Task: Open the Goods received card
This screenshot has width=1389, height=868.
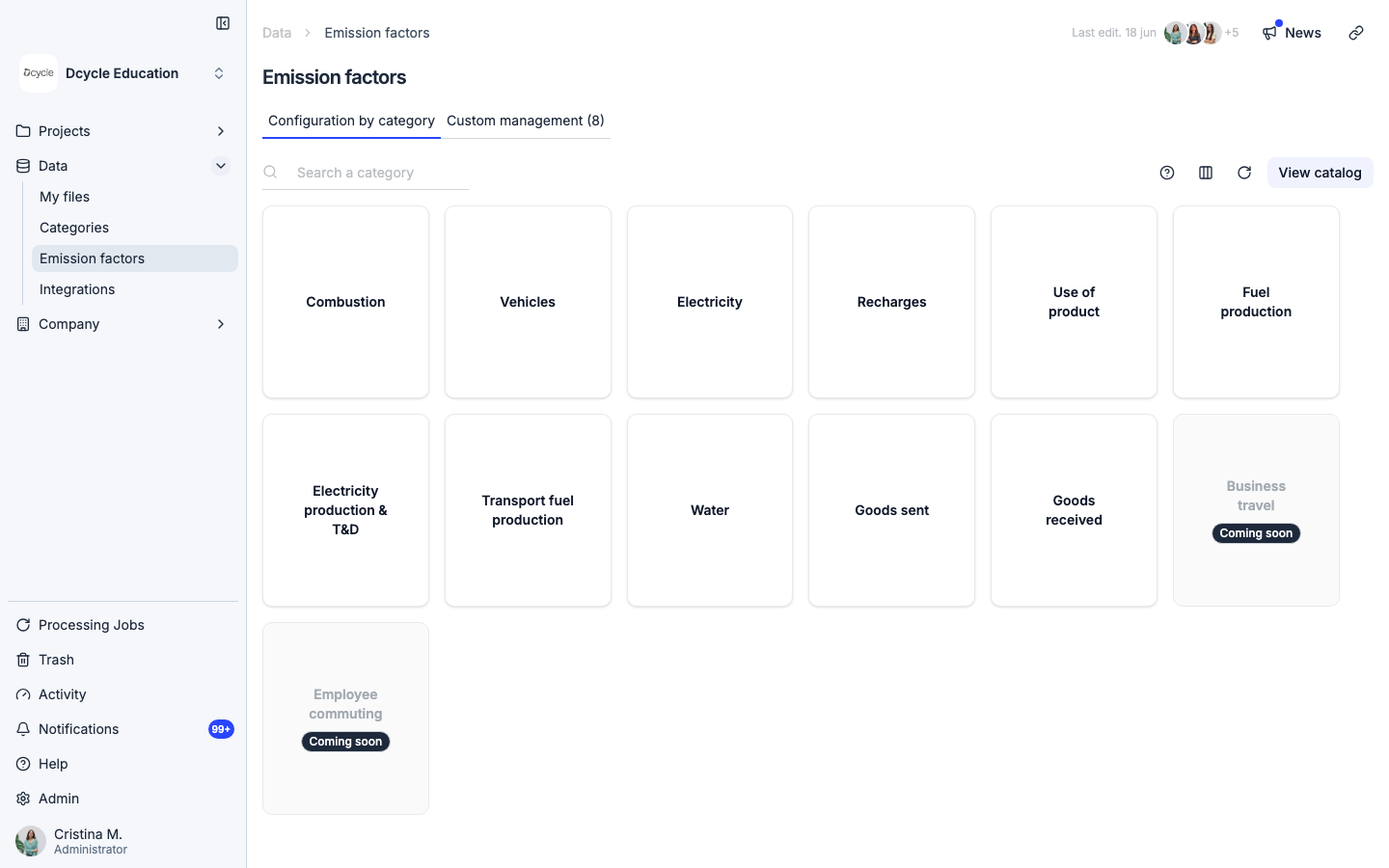Action: pyautogui.click(x=1074, y=510)
